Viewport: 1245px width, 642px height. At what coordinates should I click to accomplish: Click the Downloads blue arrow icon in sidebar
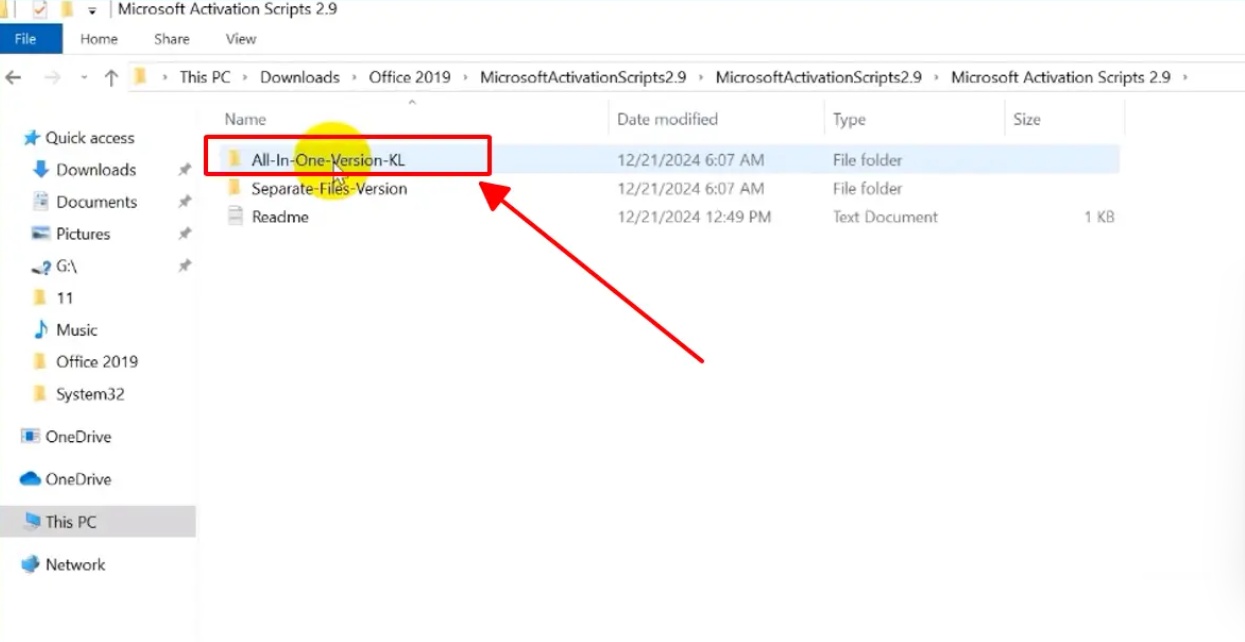point(41,169)
